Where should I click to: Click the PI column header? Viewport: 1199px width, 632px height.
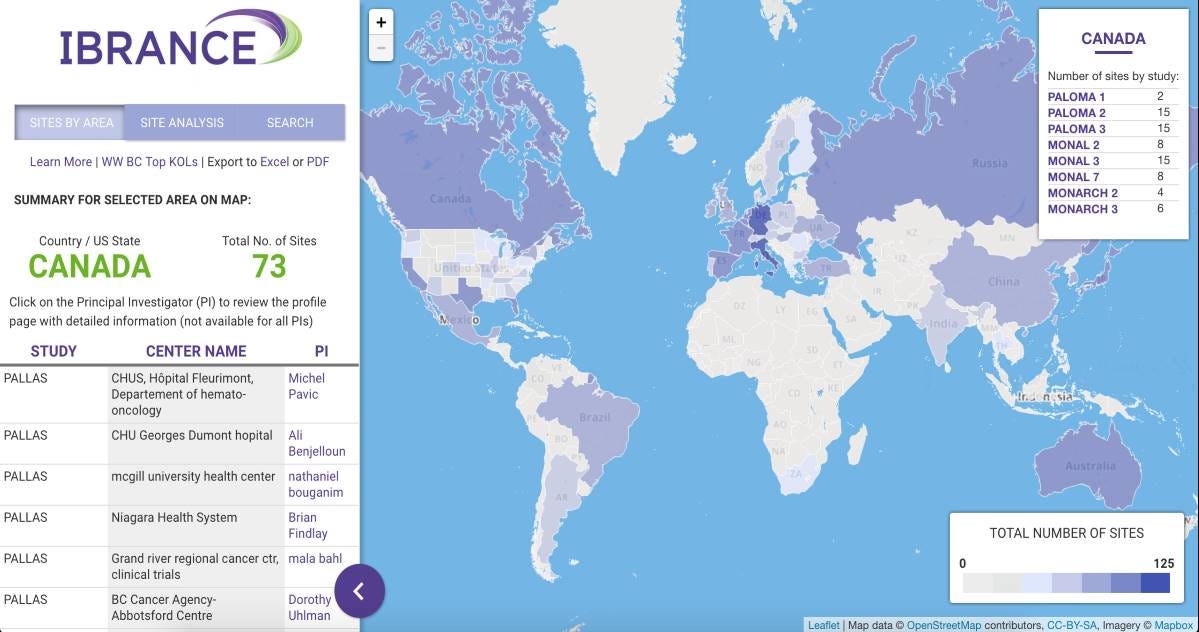click(x=321, y=352)
